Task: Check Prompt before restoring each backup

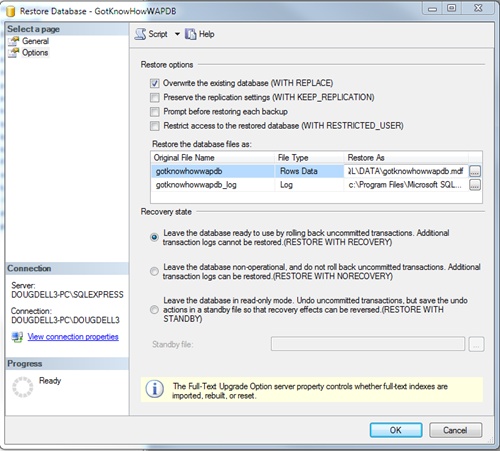Action: (154, 112)
